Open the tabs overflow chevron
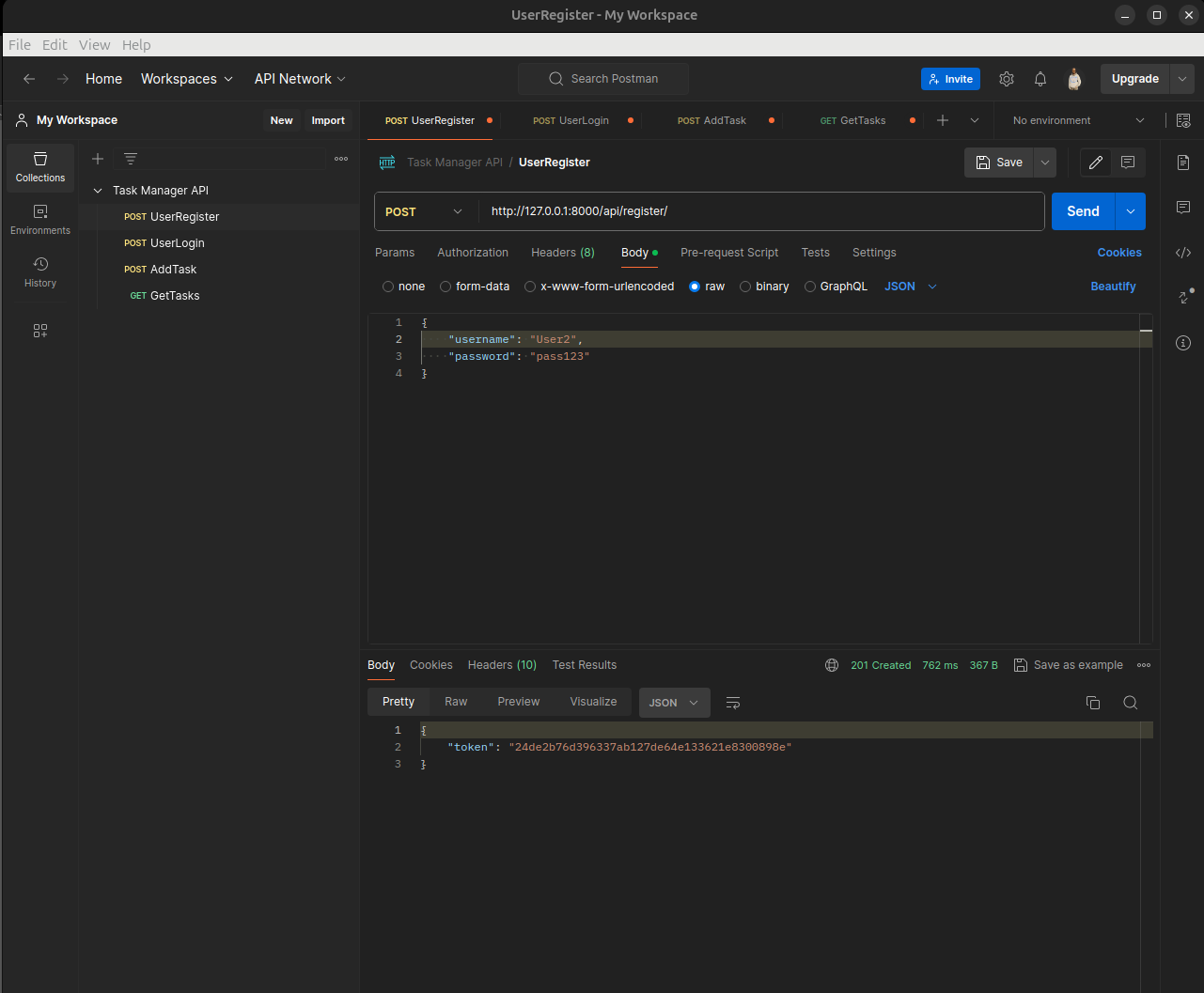Screen dimensions: 1204x993 click(975, 120)
